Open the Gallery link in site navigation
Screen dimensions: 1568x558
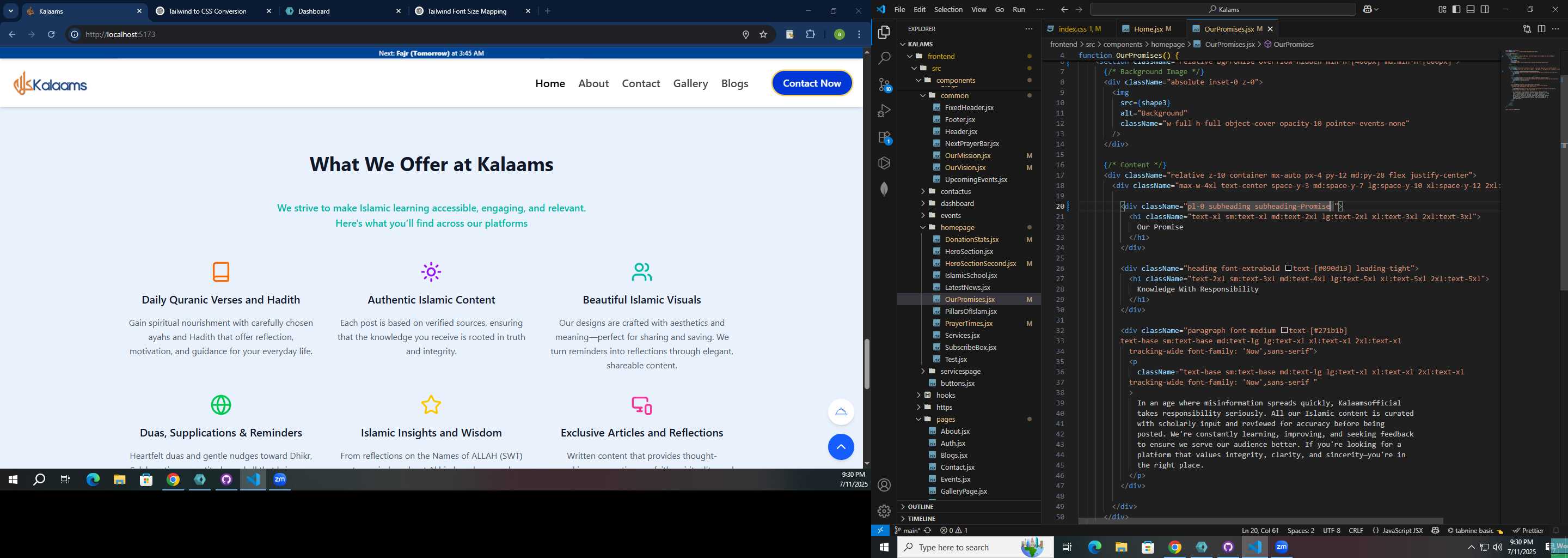690,83
